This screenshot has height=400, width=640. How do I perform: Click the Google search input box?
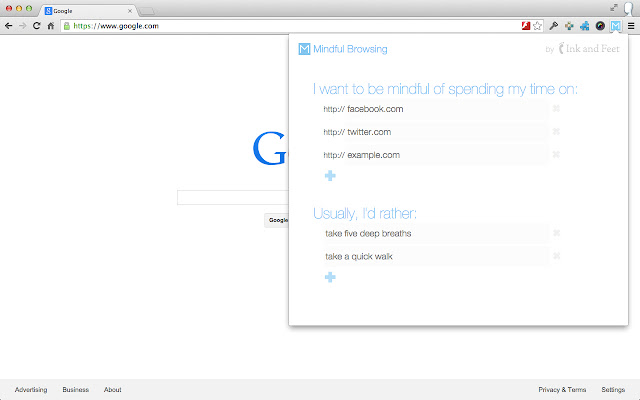click(233, 198)
